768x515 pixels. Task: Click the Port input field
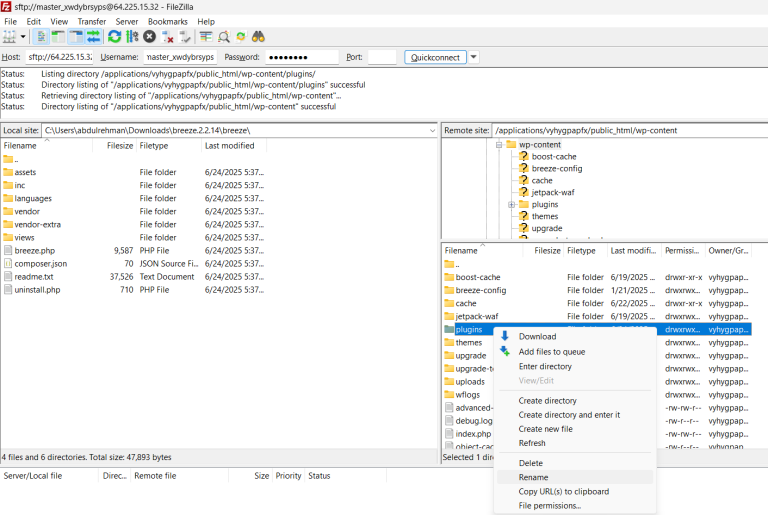click(382, 57)
